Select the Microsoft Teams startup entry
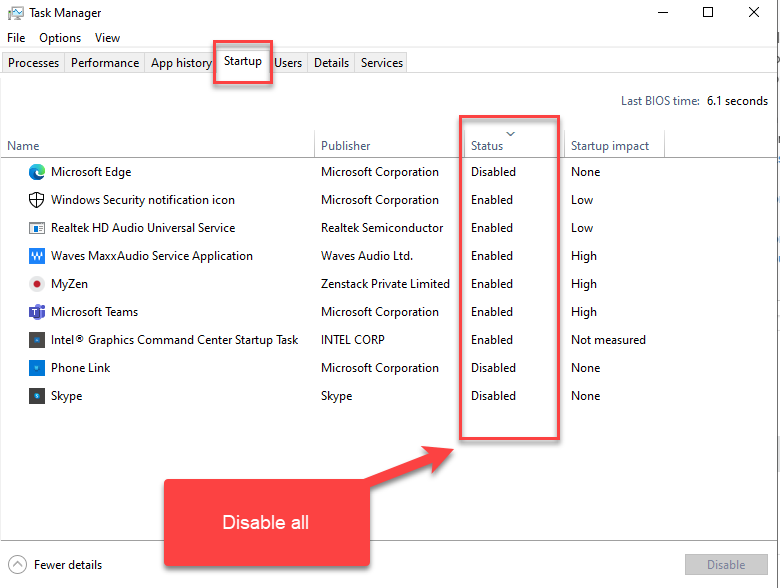The width and height of the screenshot is (780, 588). [95, 312]
